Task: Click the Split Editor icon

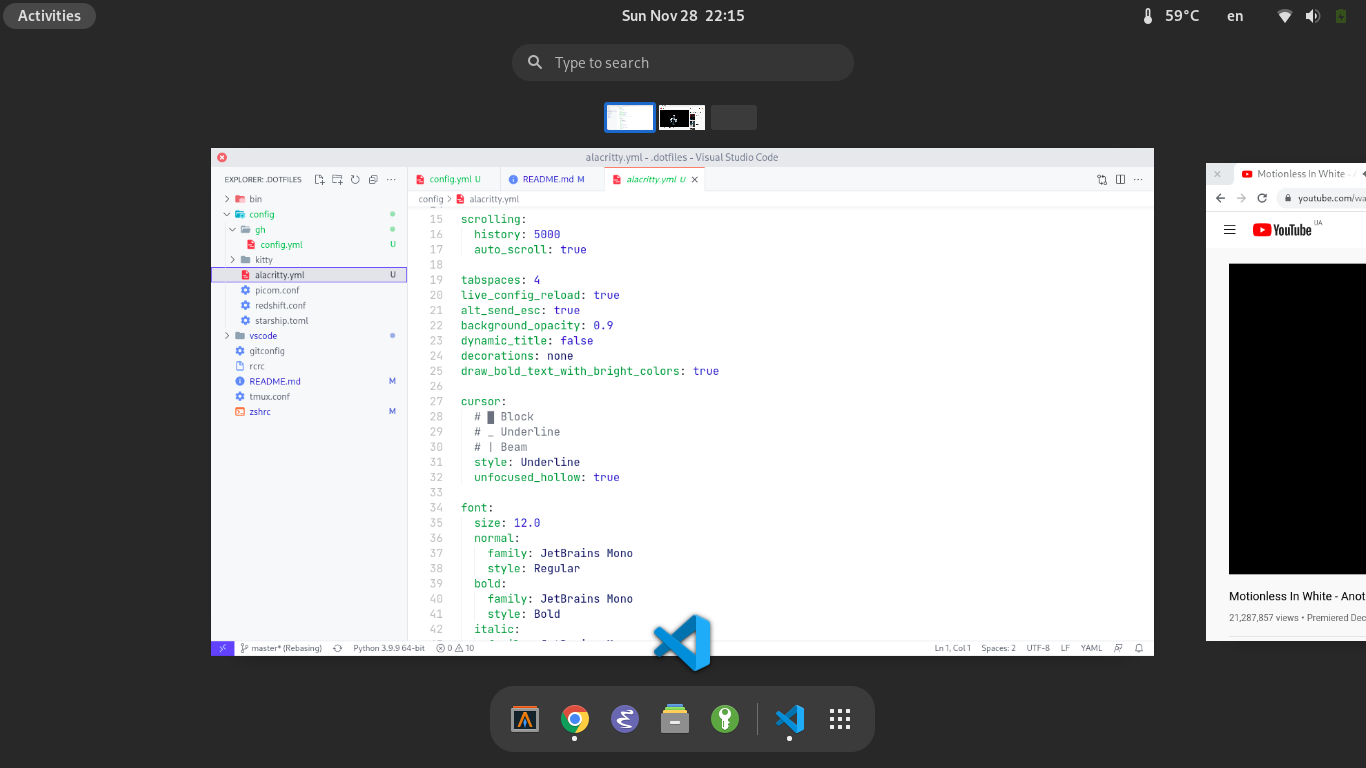Action: [1120, 180]
